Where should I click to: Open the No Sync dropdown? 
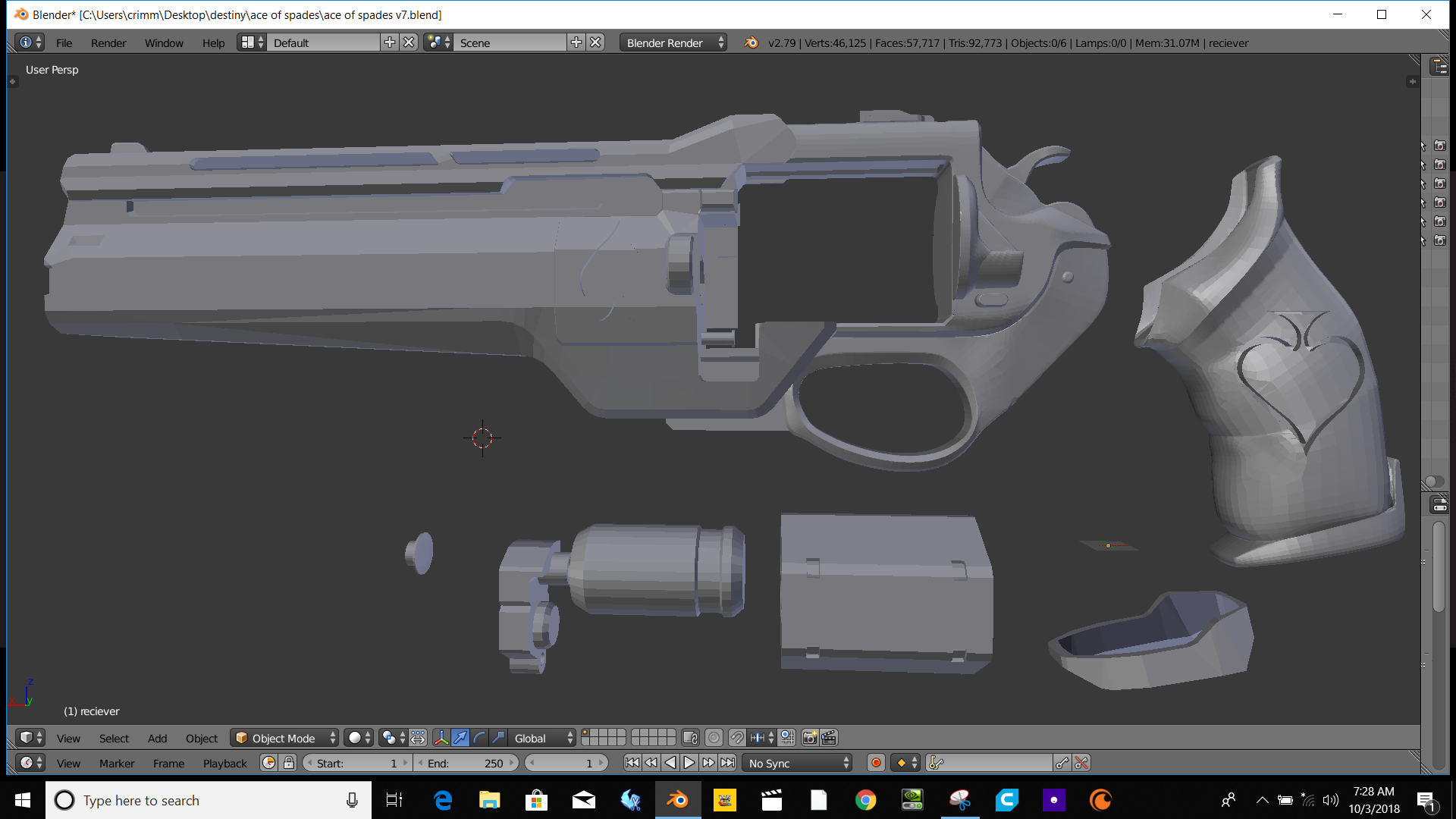798,763
